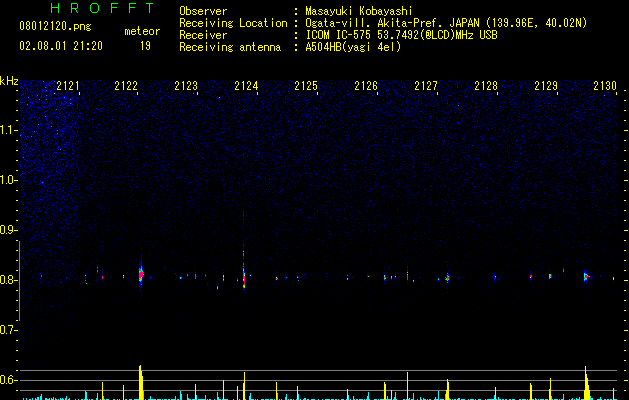Click the 2124 time marker
The height and width of the screenshot is (400, 629).
[x=246, y=86]
